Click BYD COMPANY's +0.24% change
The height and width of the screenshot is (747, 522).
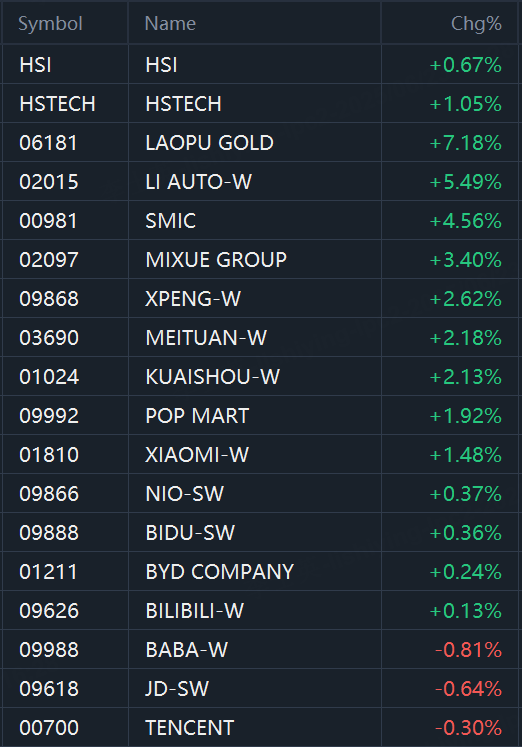click(465, 572)
